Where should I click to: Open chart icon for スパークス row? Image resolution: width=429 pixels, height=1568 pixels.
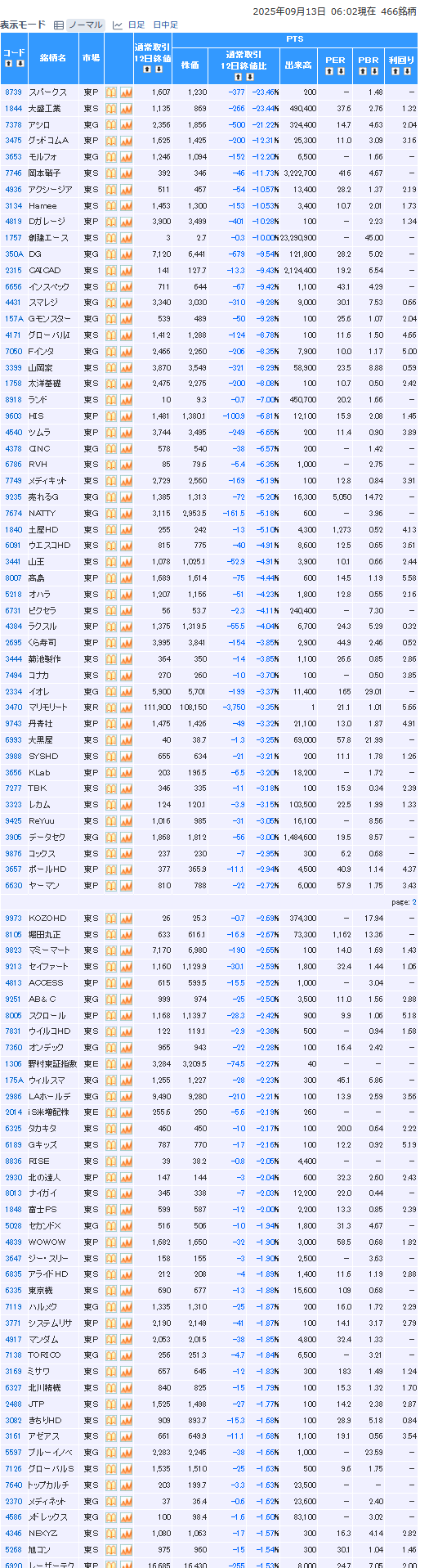[126, 92]
